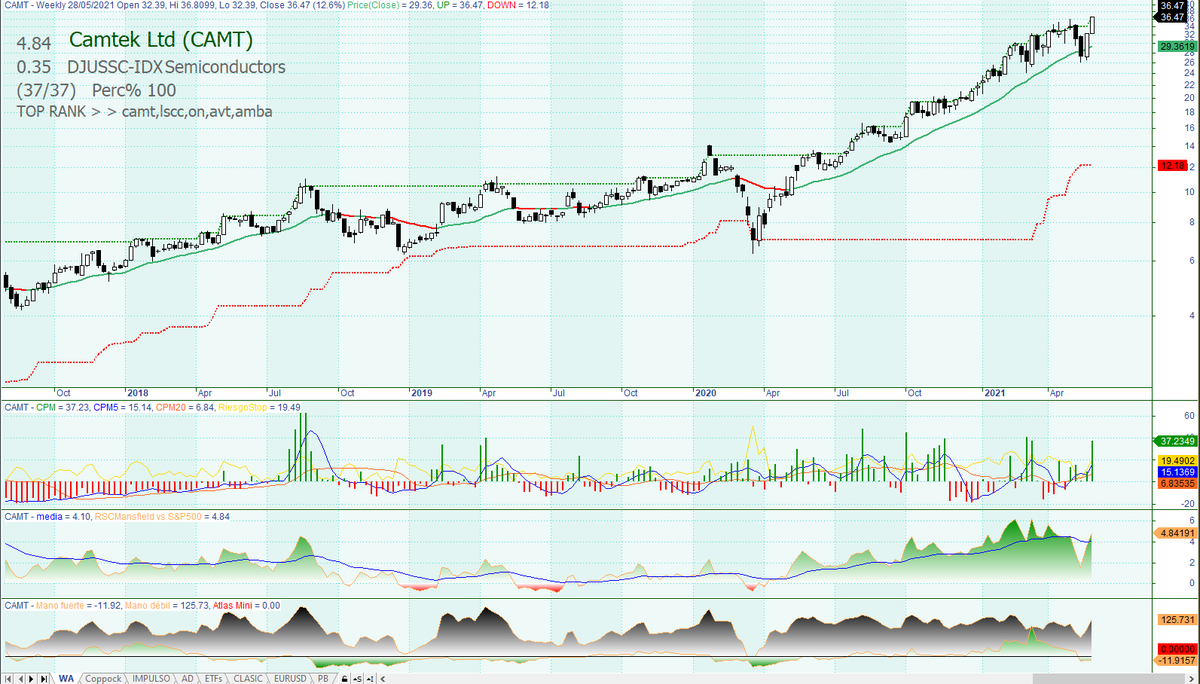Viewport: 1200px width, 684px height.
Task: Click the scroll-left arrow of the chart scrollbar
Action: click(x=384, y=678)
